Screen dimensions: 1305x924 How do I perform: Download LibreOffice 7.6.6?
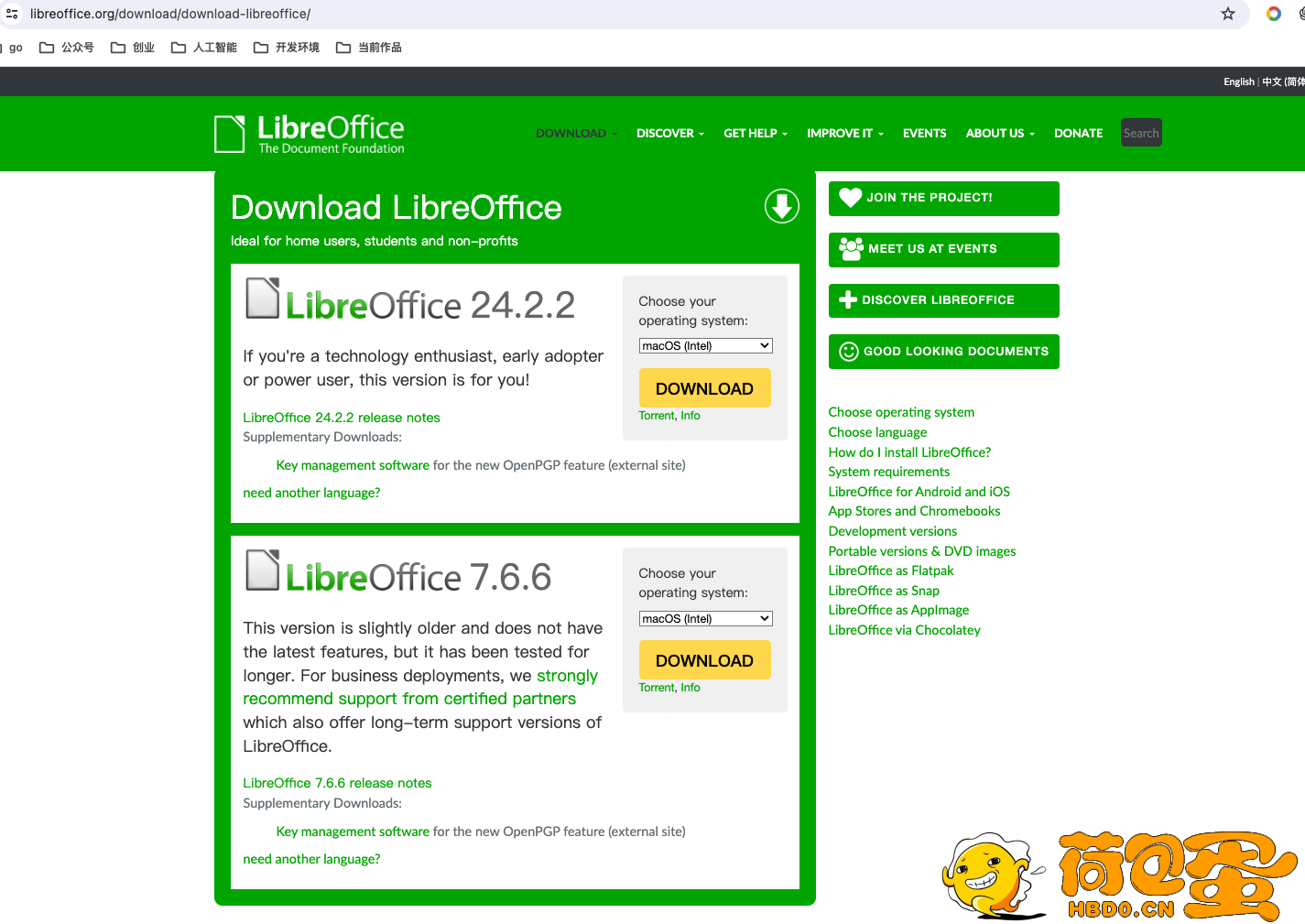(x=704, y=660)
